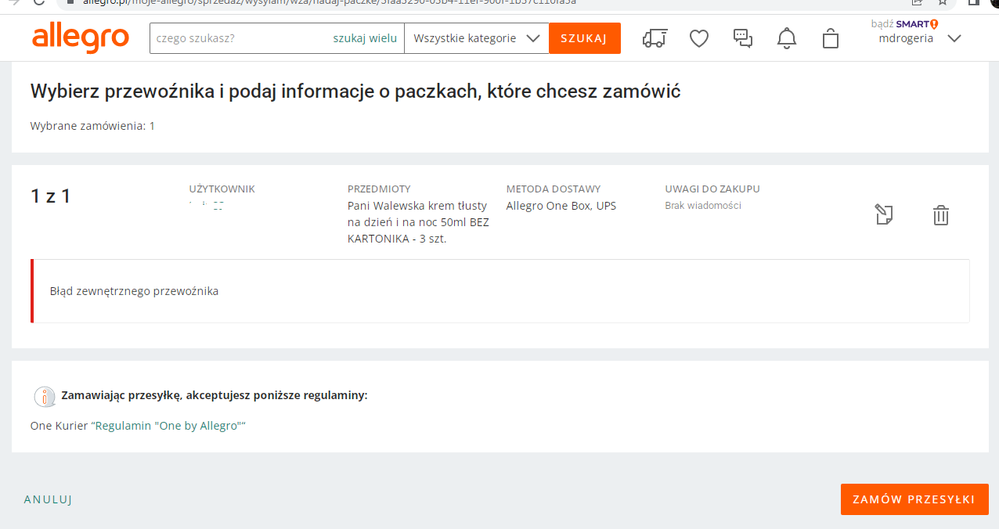Open favorites heart icon

click(699, 38)
